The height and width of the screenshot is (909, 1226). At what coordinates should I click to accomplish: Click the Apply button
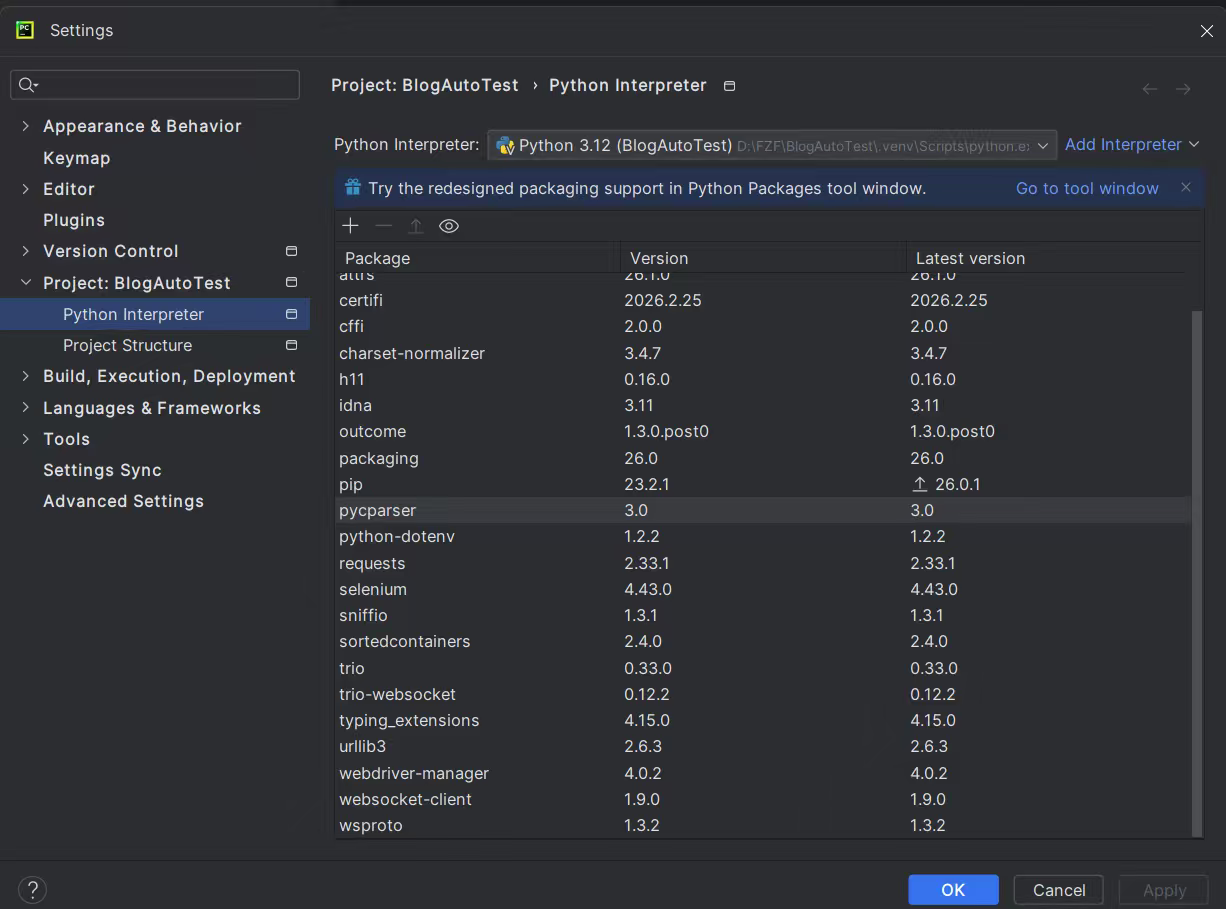1164,890
